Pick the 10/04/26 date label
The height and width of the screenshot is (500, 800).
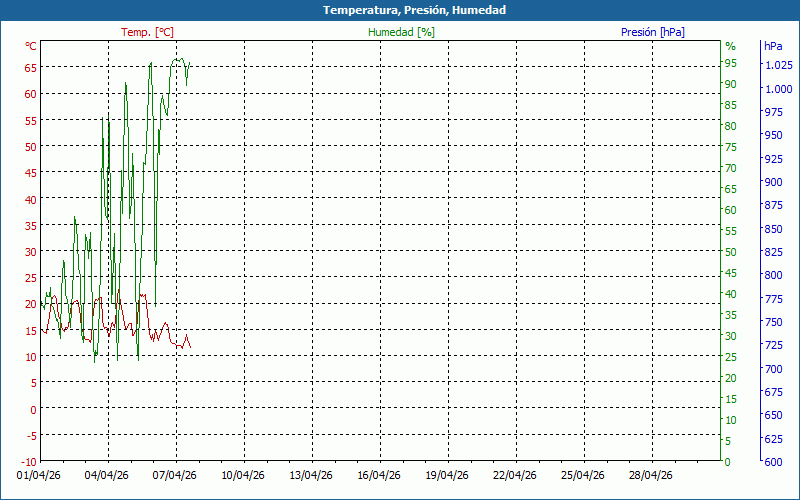(242, 476)
